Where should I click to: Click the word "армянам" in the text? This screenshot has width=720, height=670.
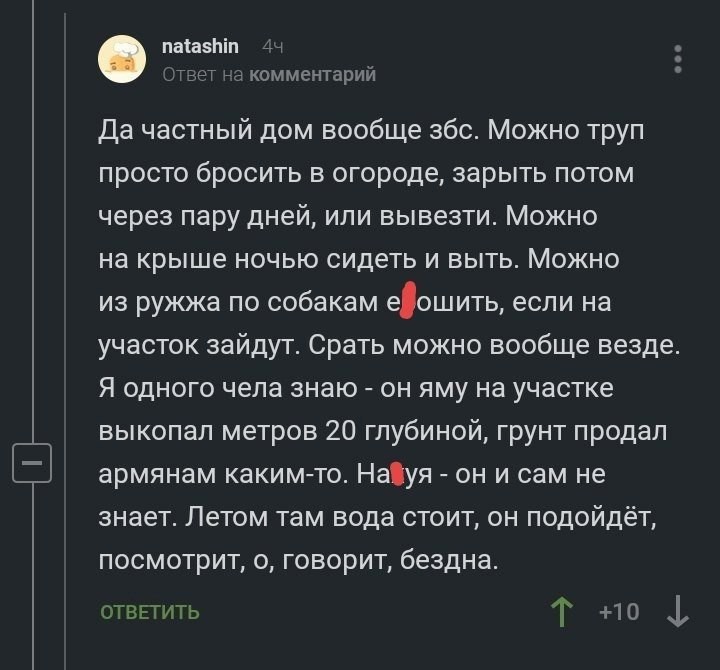pyautogui.click(x=148, y=474)
